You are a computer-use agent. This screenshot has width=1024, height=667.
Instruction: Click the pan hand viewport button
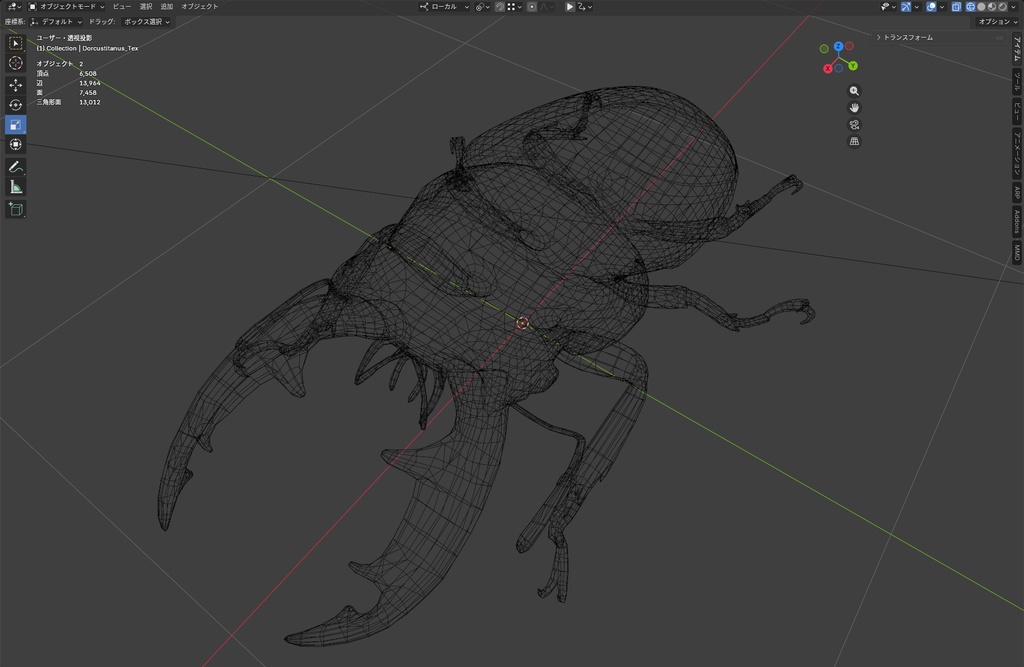(x=854, y=108)
